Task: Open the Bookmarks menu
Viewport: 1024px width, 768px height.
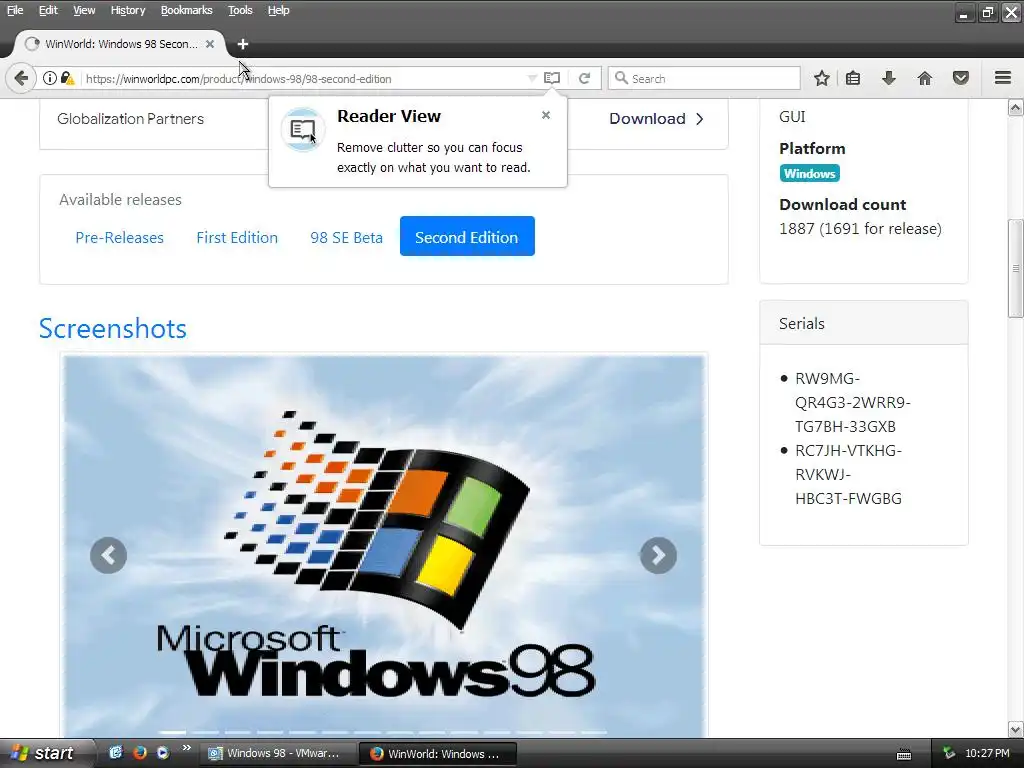Action: [186, 10]
